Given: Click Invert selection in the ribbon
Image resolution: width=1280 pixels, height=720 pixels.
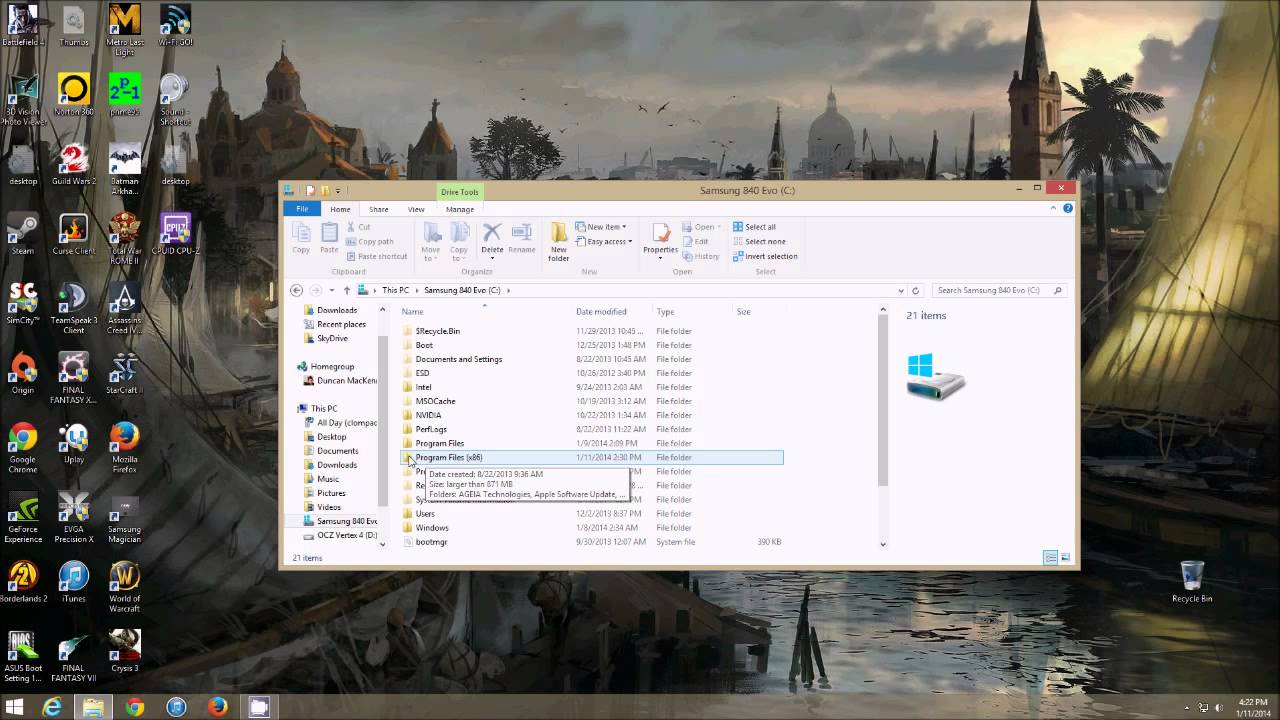Looking at the screenshot, I should (x=764, y=256).
